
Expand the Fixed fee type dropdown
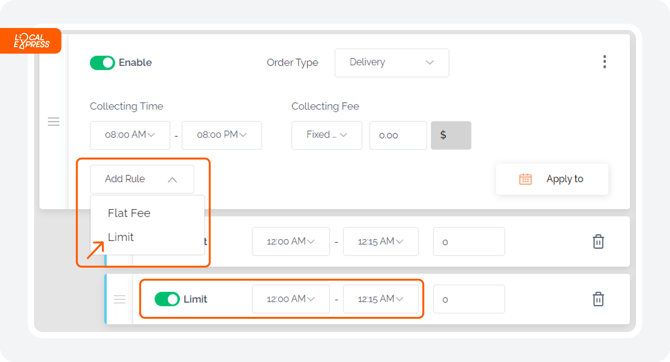[x=327, y=135]
